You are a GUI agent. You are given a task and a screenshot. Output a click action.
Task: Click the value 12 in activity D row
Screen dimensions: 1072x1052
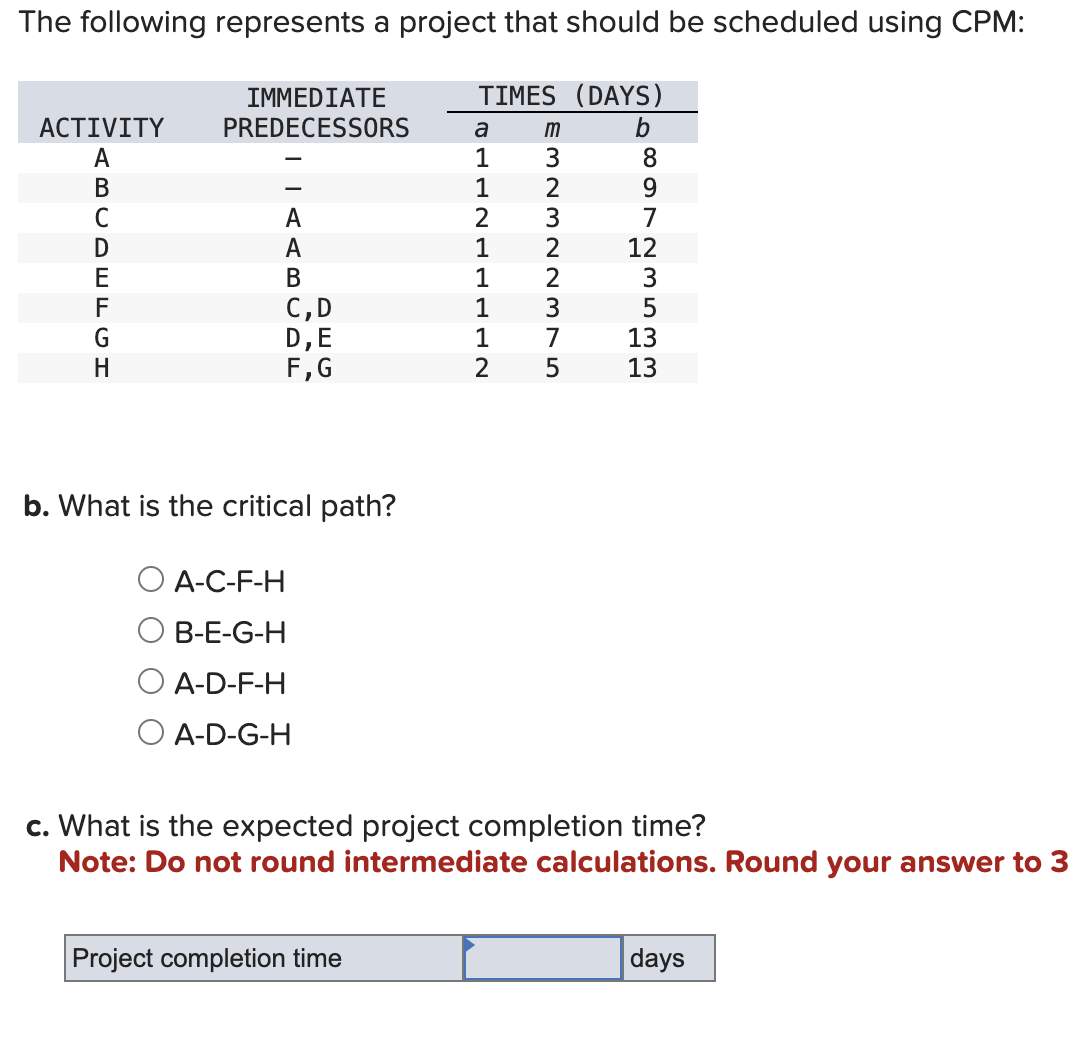643,248
